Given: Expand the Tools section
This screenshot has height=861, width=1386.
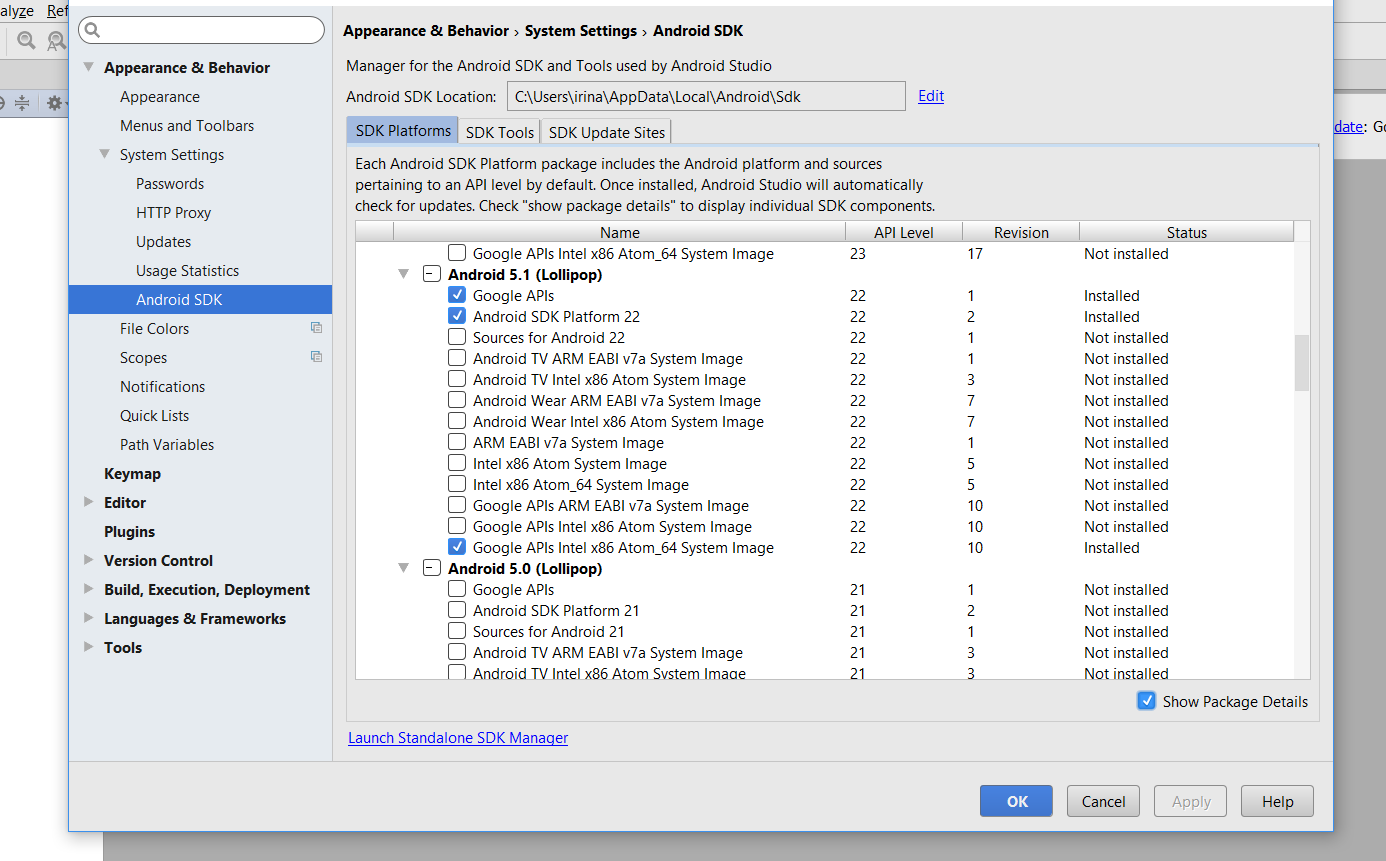Looking at the screenshot, I should (x=89, y=648).
